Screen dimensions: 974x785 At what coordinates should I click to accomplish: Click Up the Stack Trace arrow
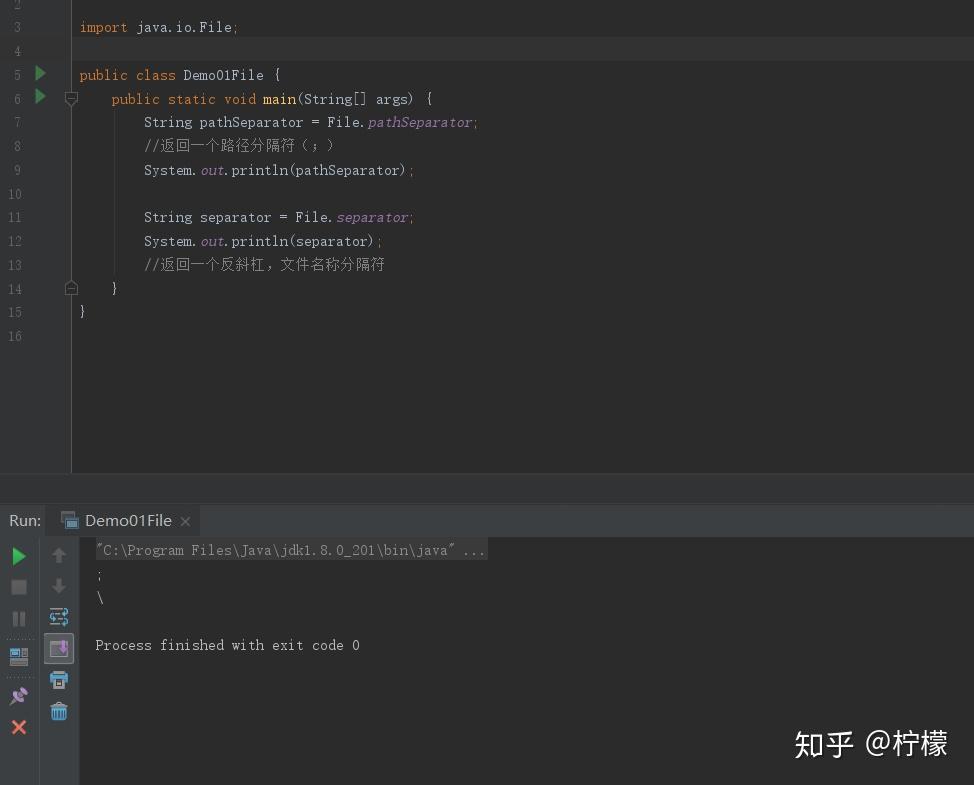(59, 555)
